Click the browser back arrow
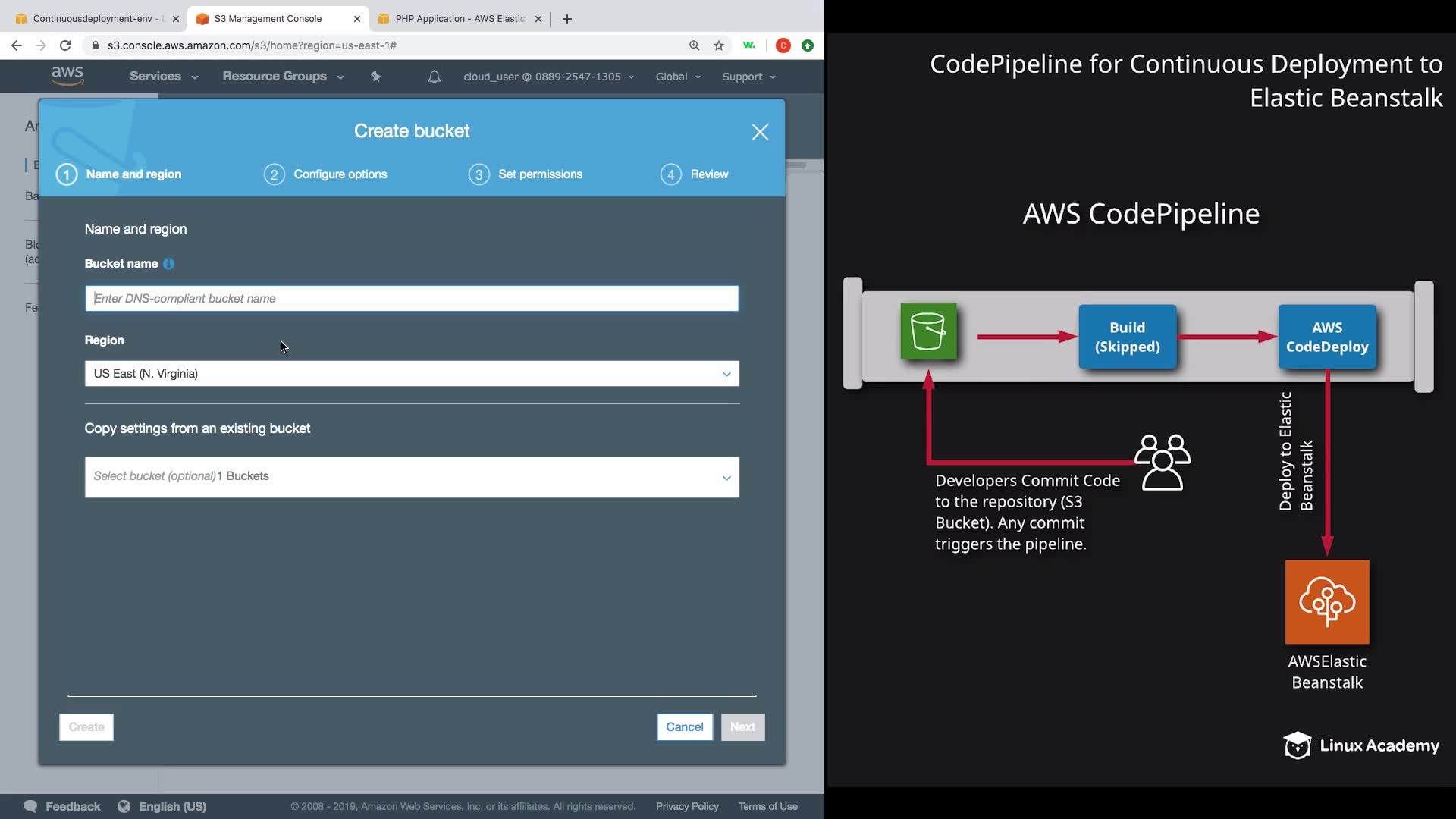This screenshot has height=819, width=1456. click(17, 45)
